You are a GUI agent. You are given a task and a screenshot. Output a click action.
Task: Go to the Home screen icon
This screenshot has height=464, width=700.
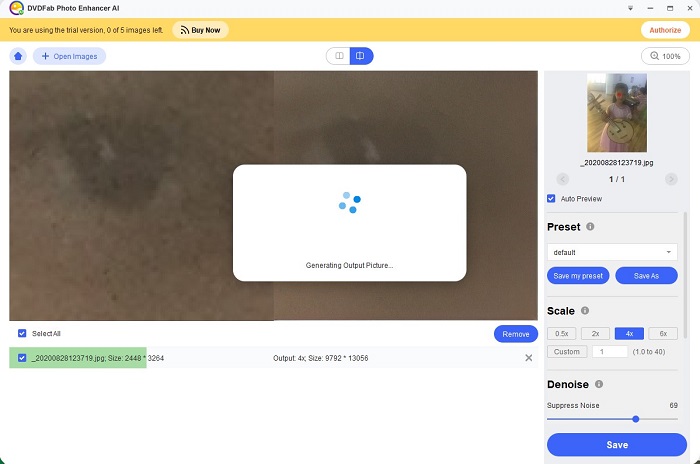pyautogui.click(x=18, y=56)
